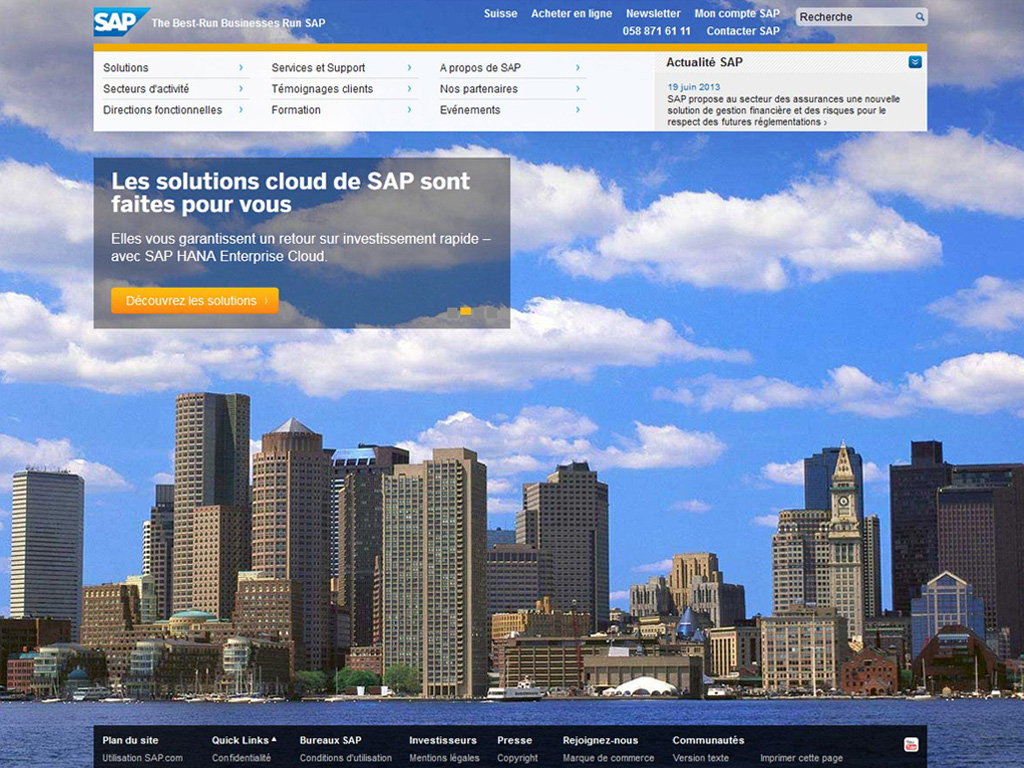Open the Solutions menu
Image resolution: width=1024 pixels, height=768 pixels.
[x=125, y=68]
